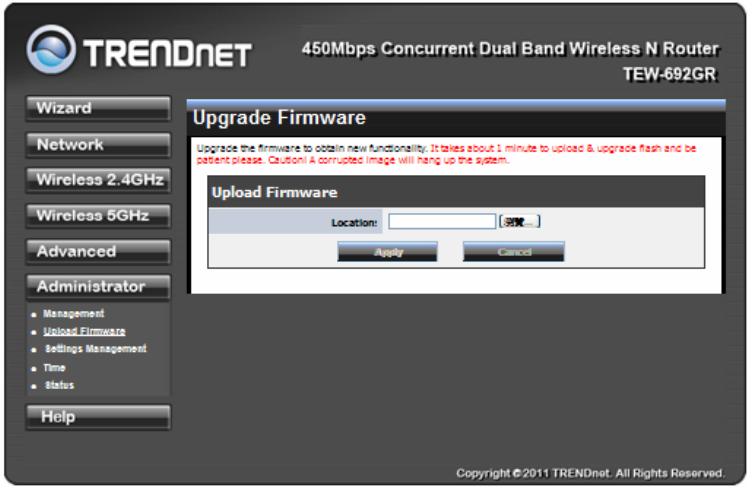The height and width of the screenshot is (487, 748).
Task: Apply the firmware upload
Action: point(387,251)
